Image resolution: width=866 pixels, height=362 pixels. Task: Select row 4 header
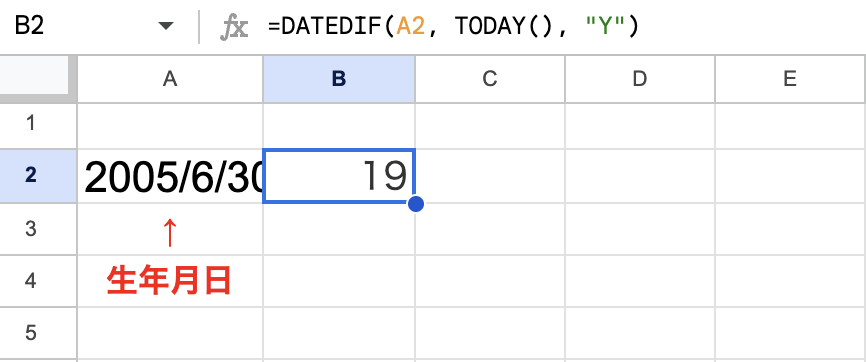31,281
